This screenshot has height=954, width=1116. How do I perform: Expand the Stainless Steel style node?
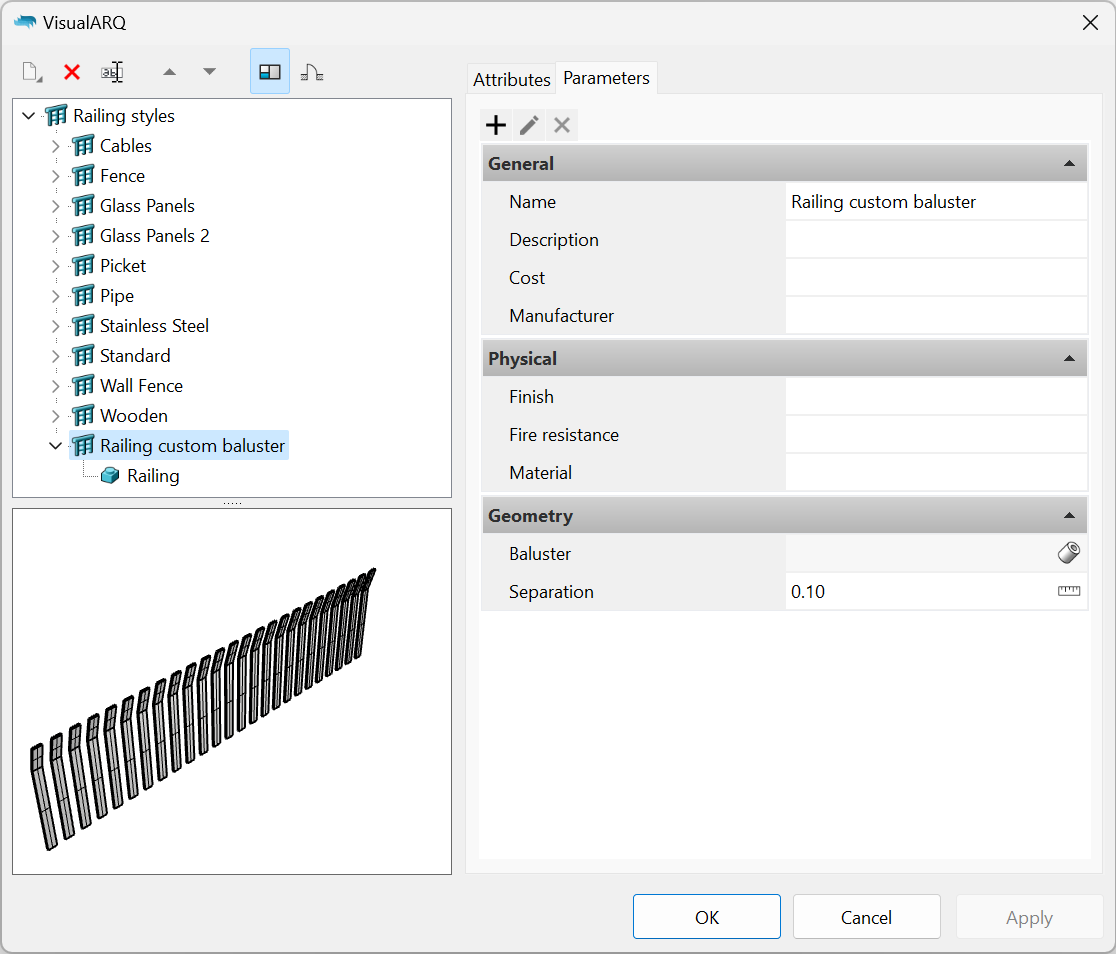tap(56, 326)
